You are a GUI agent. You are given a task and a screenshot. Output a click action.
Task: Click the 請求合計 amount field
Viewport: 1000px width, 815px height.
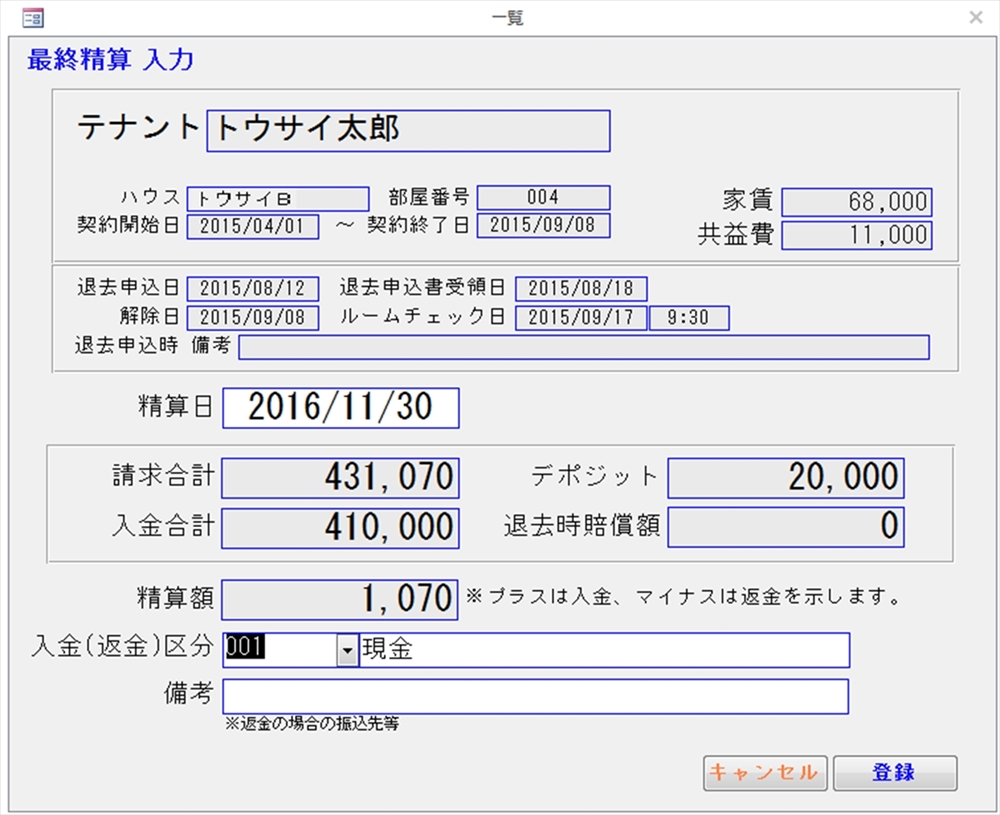340,478
